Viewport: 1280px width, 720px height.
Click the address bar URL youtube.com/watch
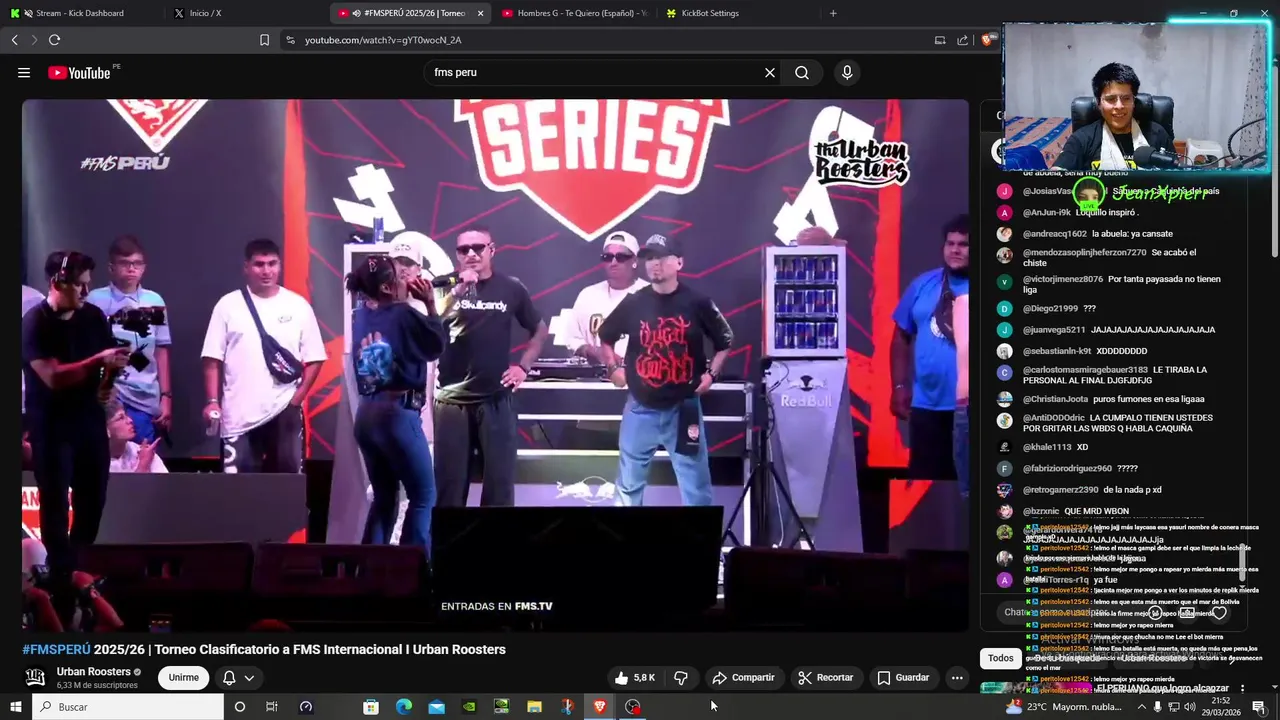383,40
